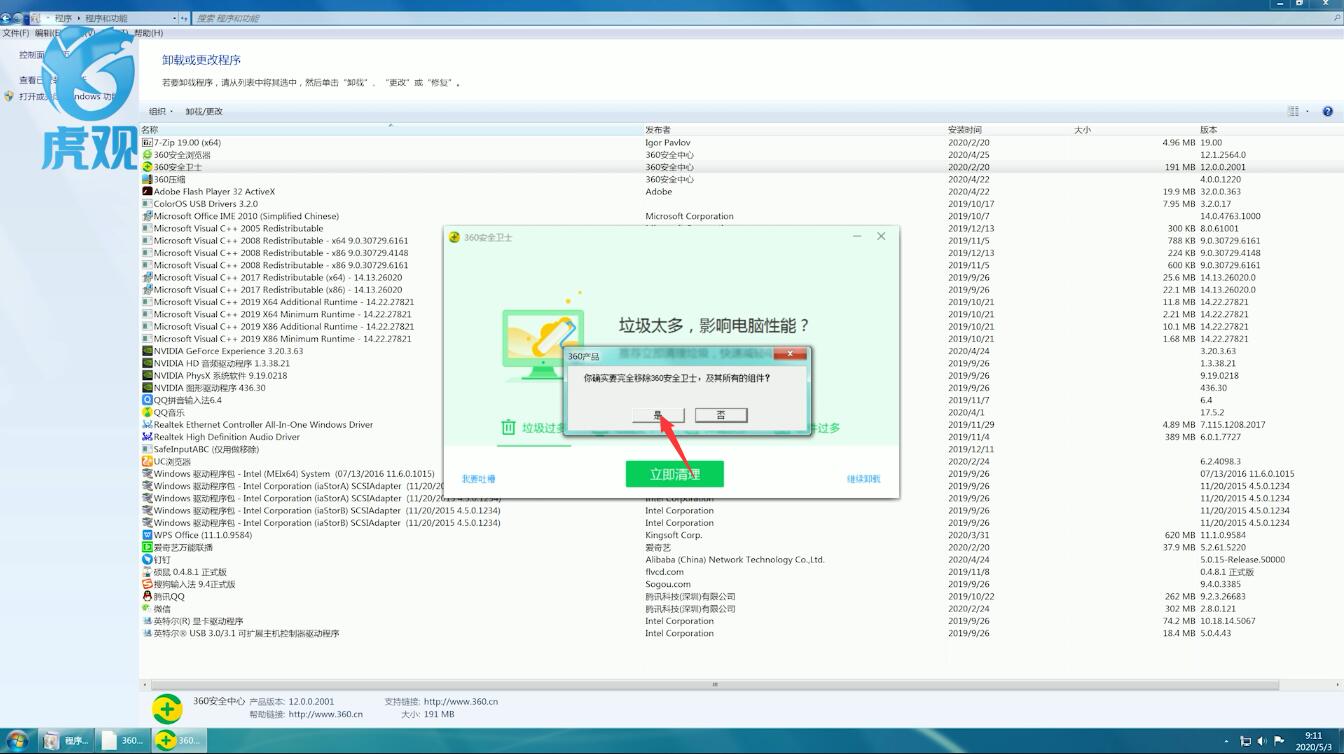
Task: Select Adobe Flash Player 32 ActiveX icon
Action: point(147,191)
